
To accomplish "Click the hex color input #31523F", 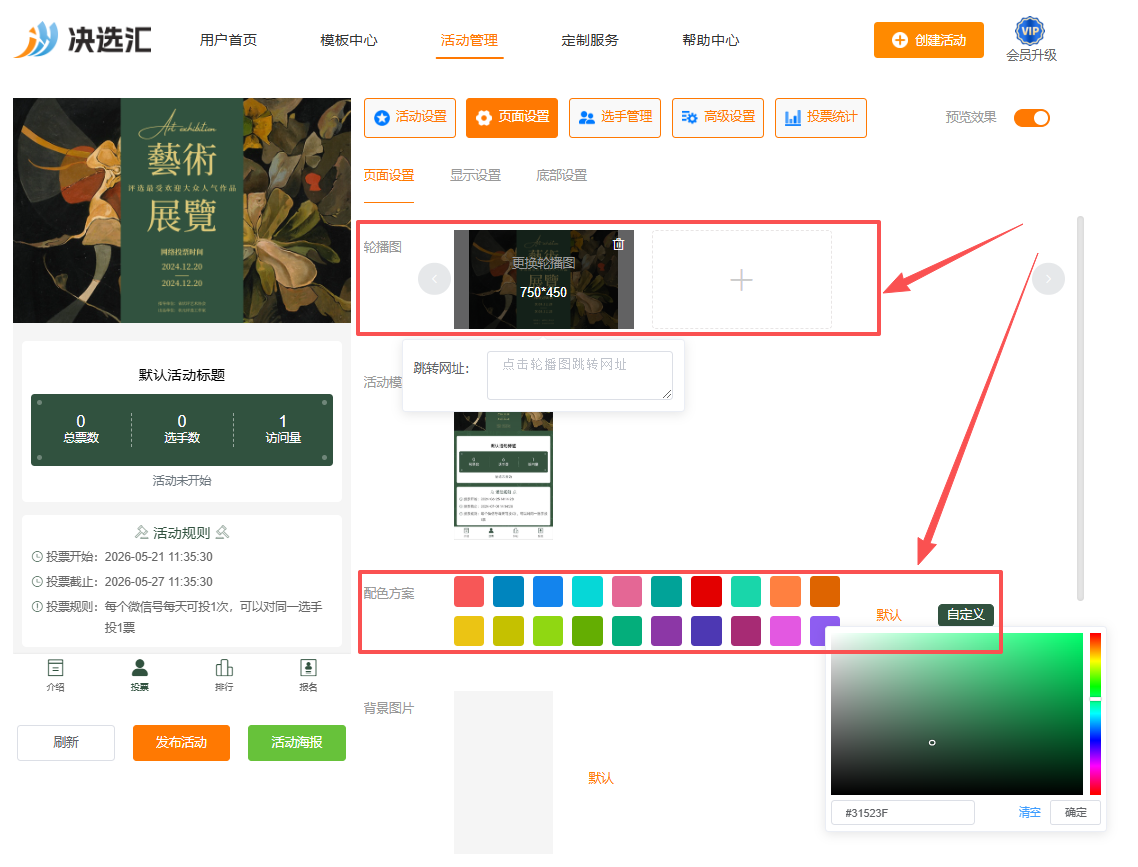I will click(x=903, y=813).
